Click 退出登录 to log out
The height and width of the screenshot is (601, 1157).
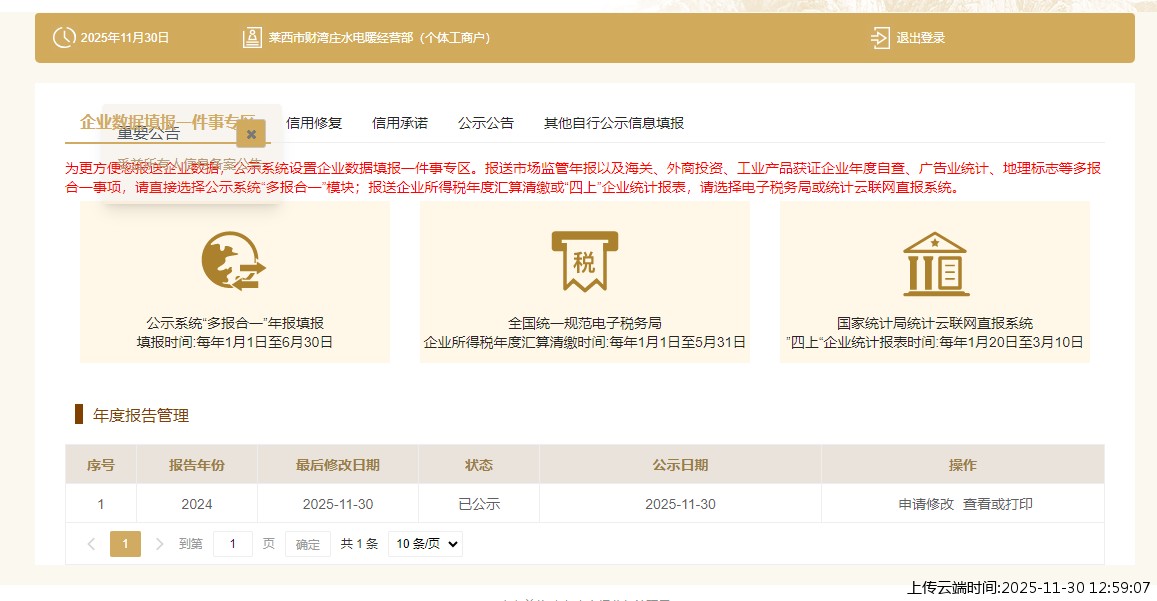pyautogui.click(x=921, y=38)
